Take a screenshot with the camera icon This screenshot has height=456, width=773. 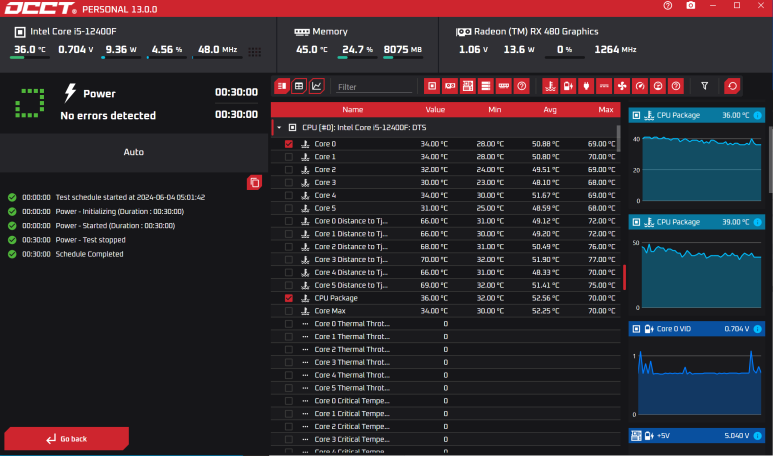[x=691, y=6]
